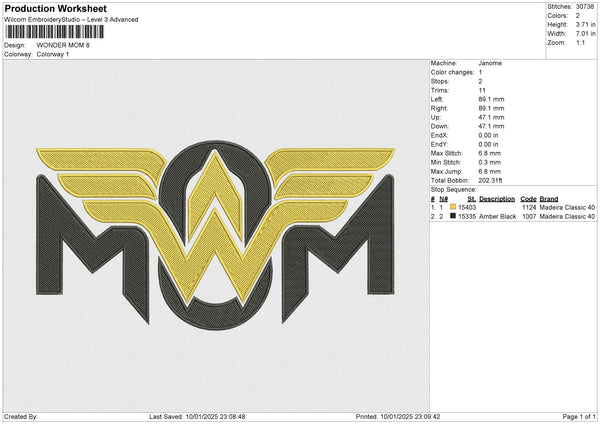Click the stitches value 30738

[585, 7]
